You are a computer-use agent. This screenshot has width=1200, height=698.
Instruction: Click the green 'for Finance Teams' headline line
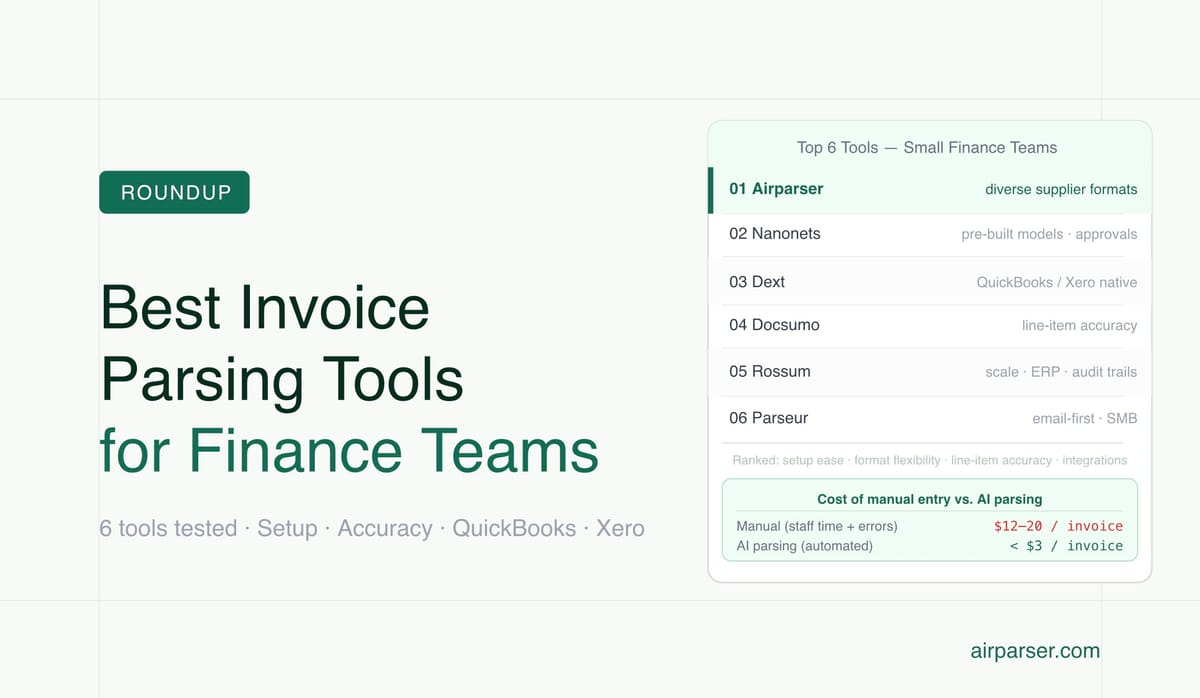pos(349,450)
